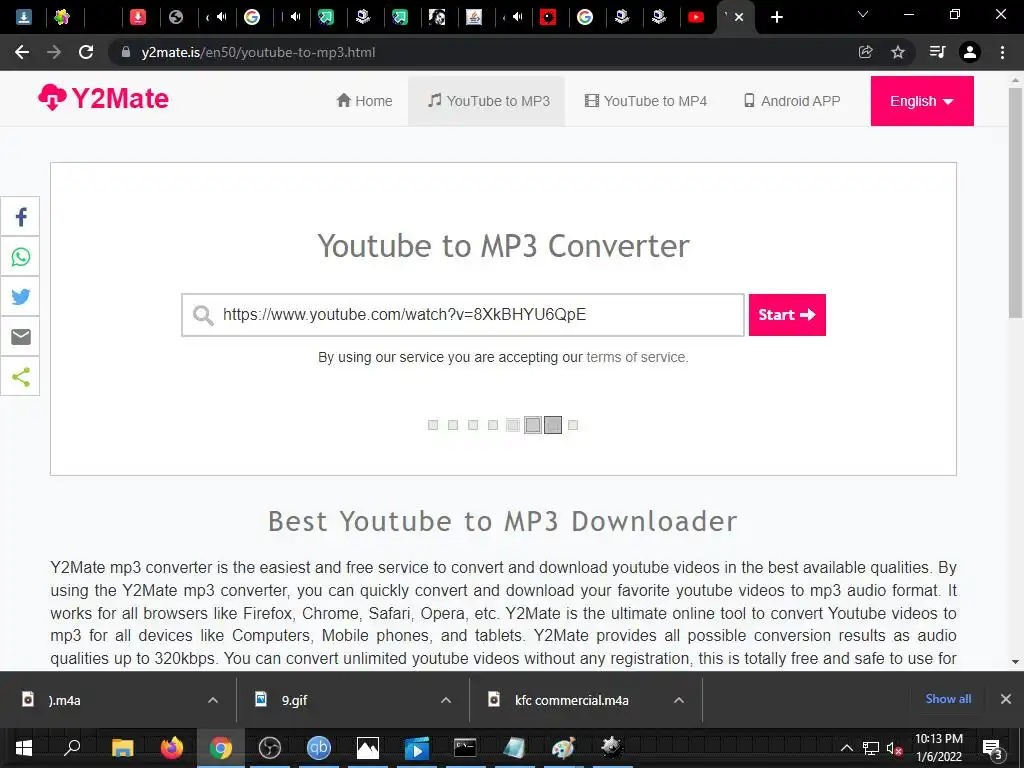1024x768 pixels.
Task: Click the pink Start button
Action: [x=787, y=315]
